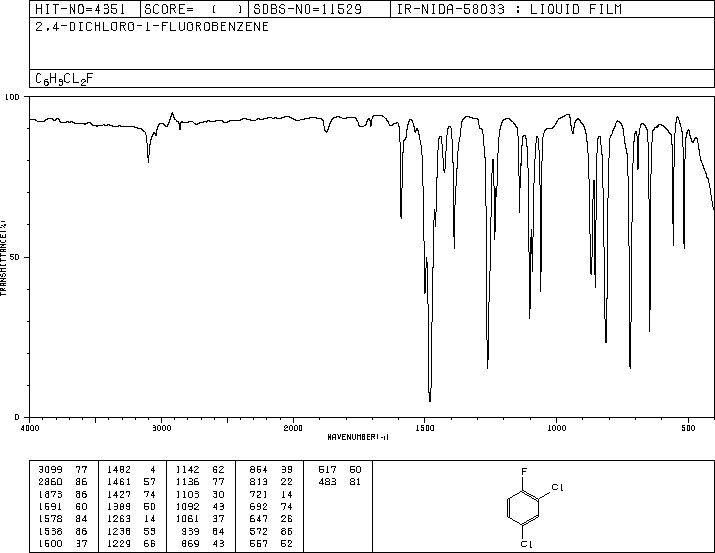Click the 1263 peak table entry
715x553 pixels.
coord(131,519)
